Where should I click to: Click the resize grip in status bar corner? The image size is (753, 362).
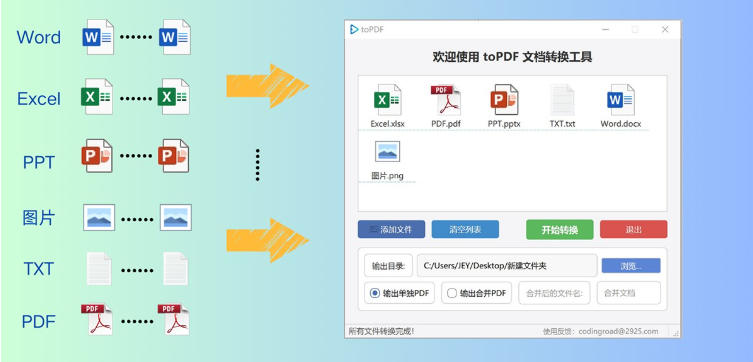pos(676,332)
